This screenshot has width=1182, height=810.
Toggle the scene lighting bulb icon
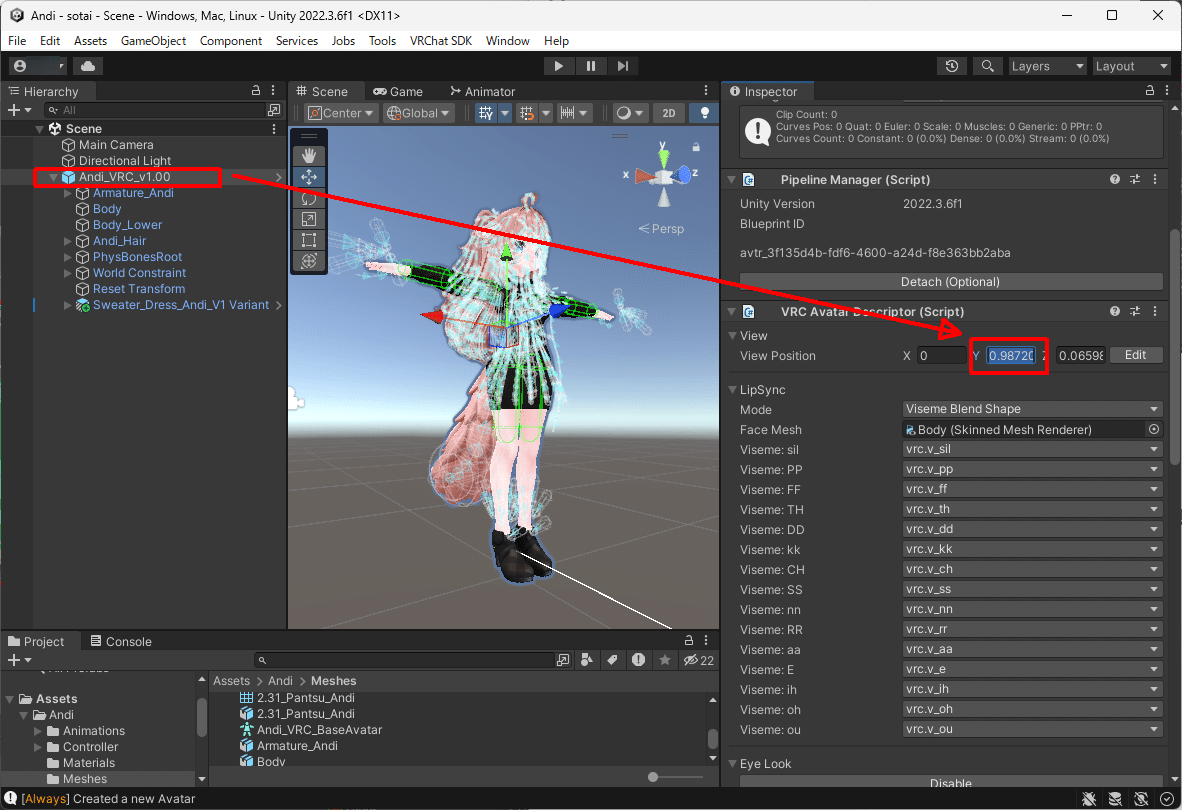(x=705, y=113)
